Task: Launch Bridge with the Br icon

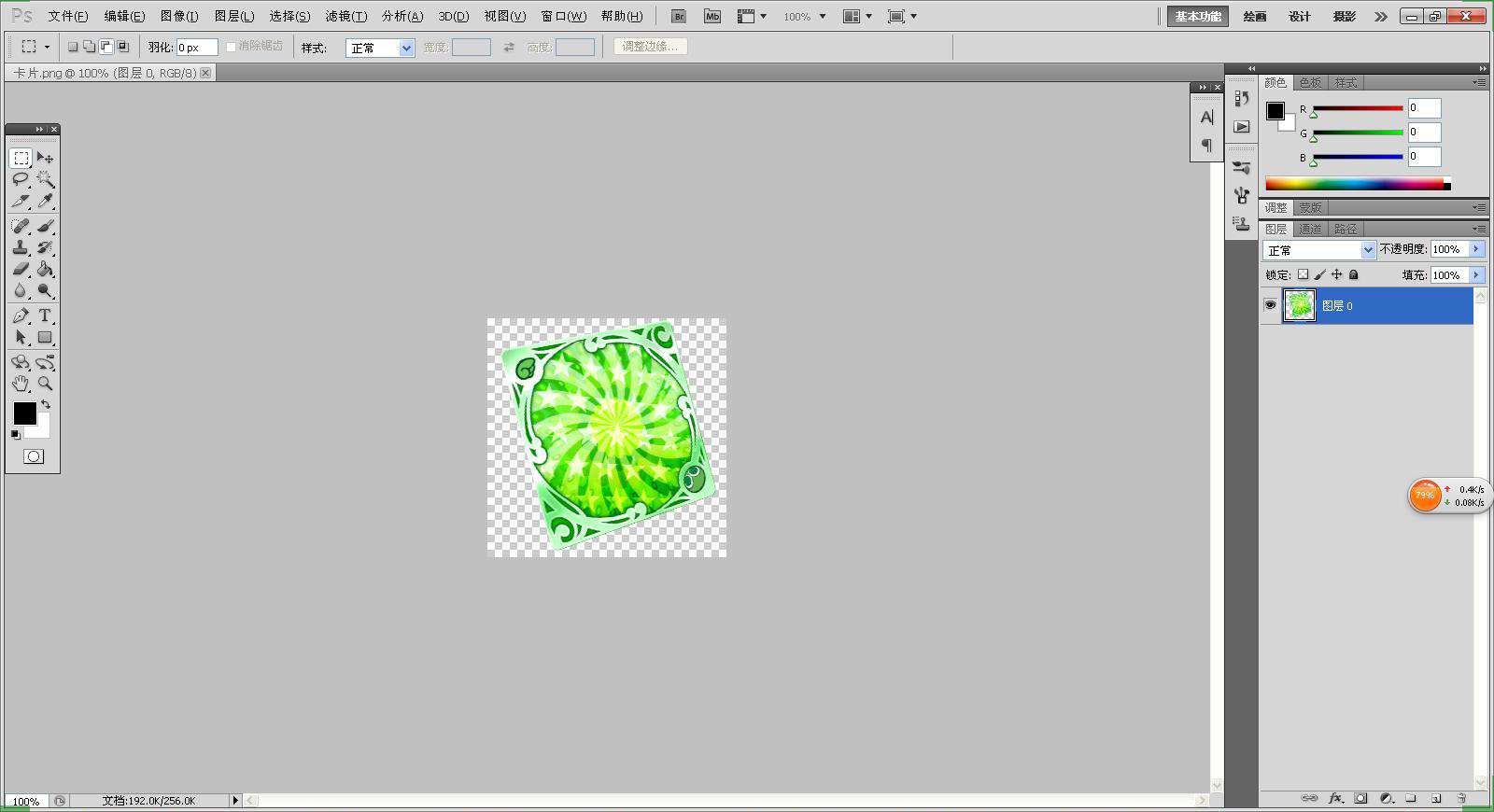Action: pyautogui.click(x=679, y=16)
